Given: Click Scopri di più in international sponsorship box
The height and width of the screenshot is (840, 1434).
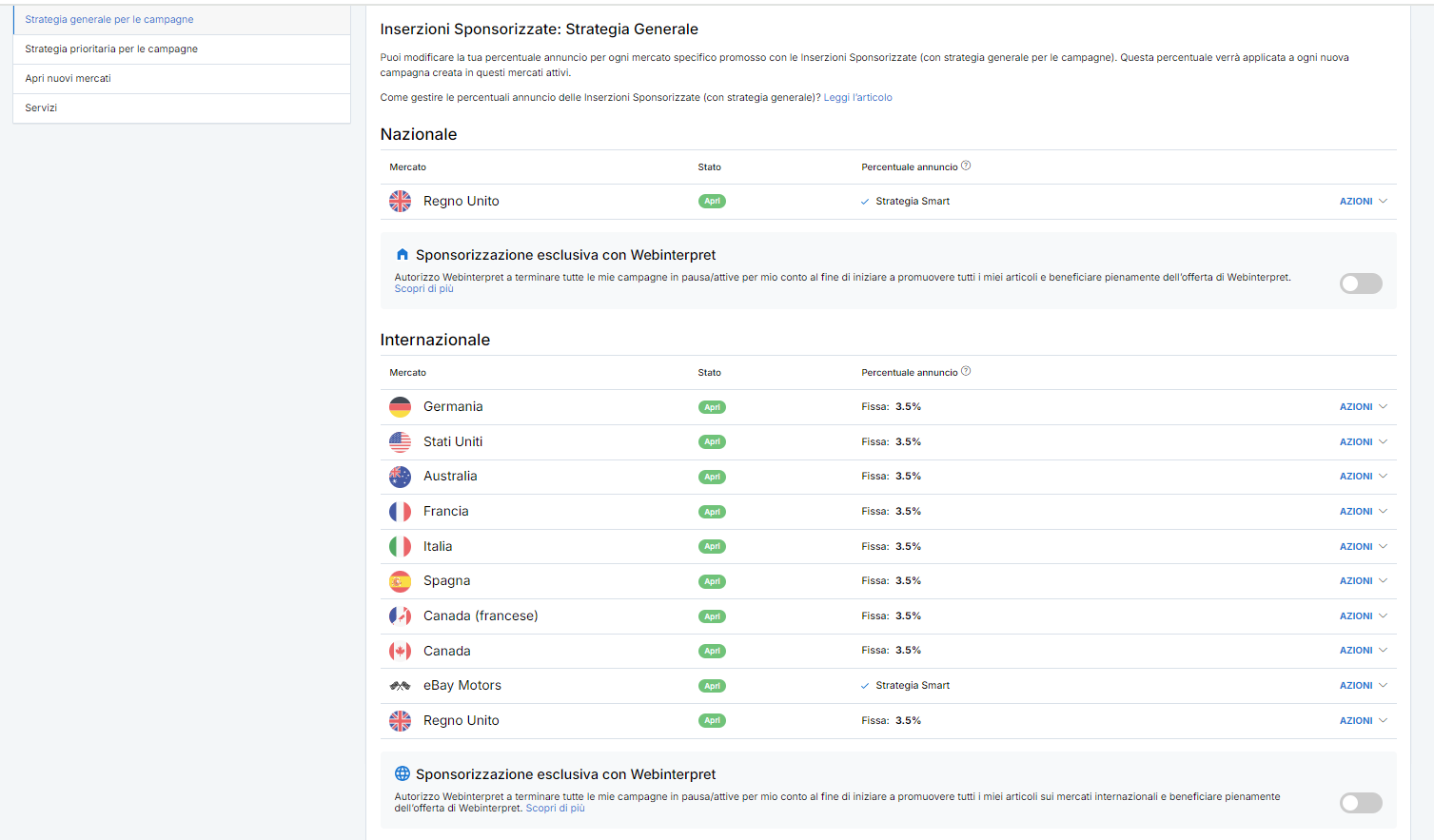Looking at the screenshot, I should (x=555, y=809).
